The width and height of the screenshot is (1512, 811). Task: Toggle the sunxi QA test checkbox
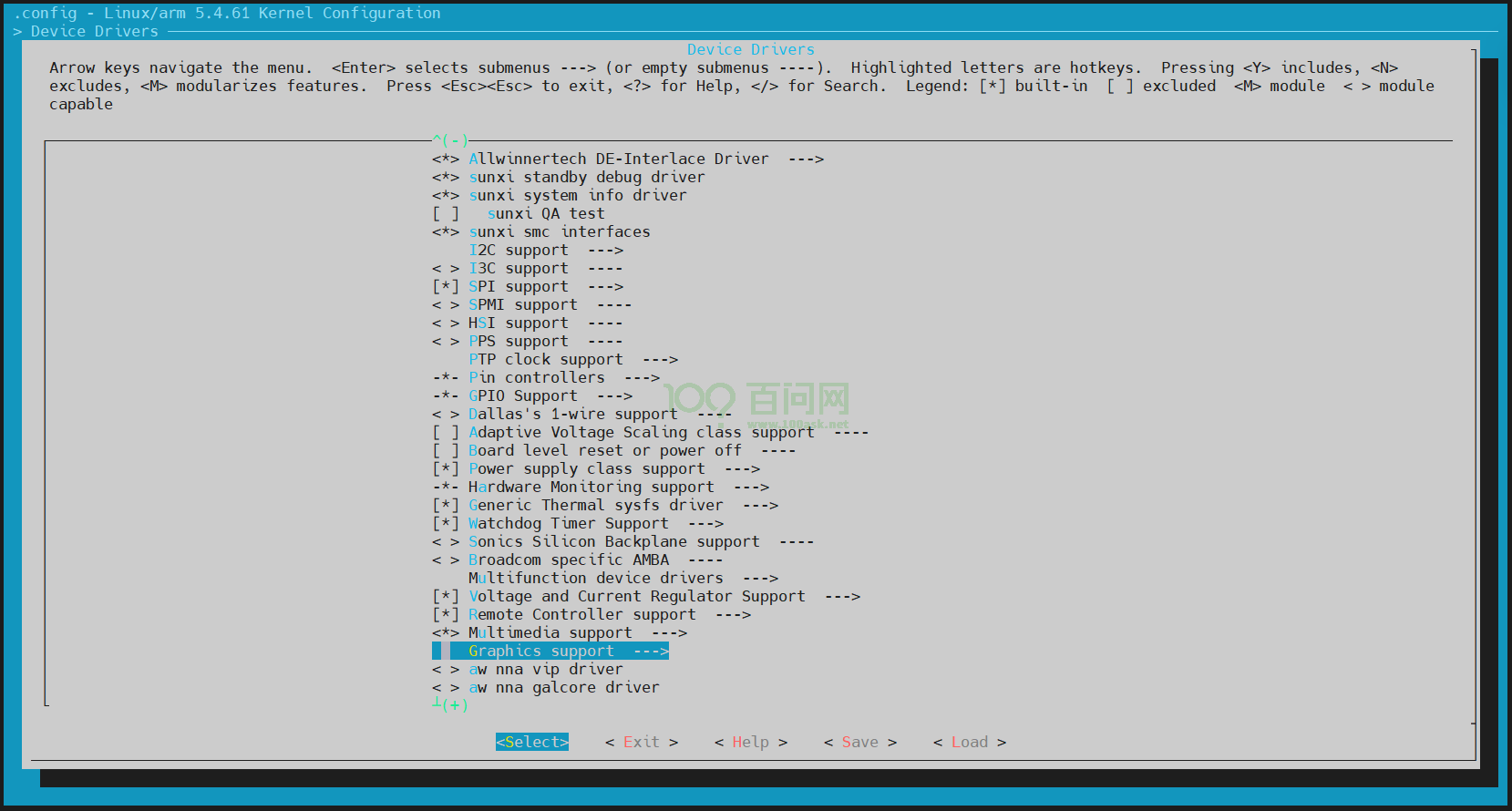pos(446,214)
